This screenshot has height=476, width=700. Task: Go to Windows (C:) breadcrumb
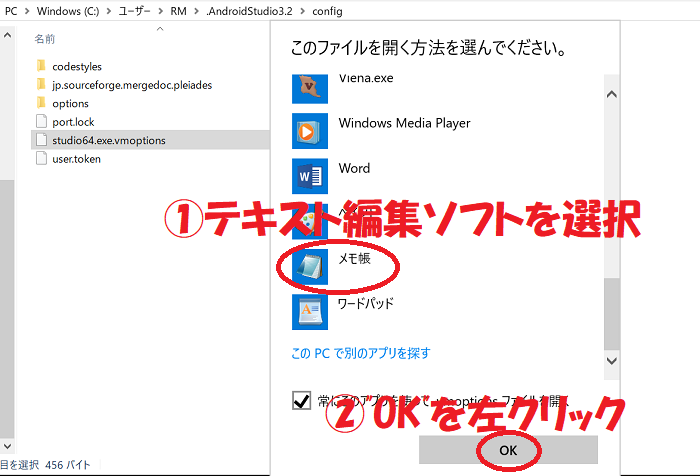point(68,11)
